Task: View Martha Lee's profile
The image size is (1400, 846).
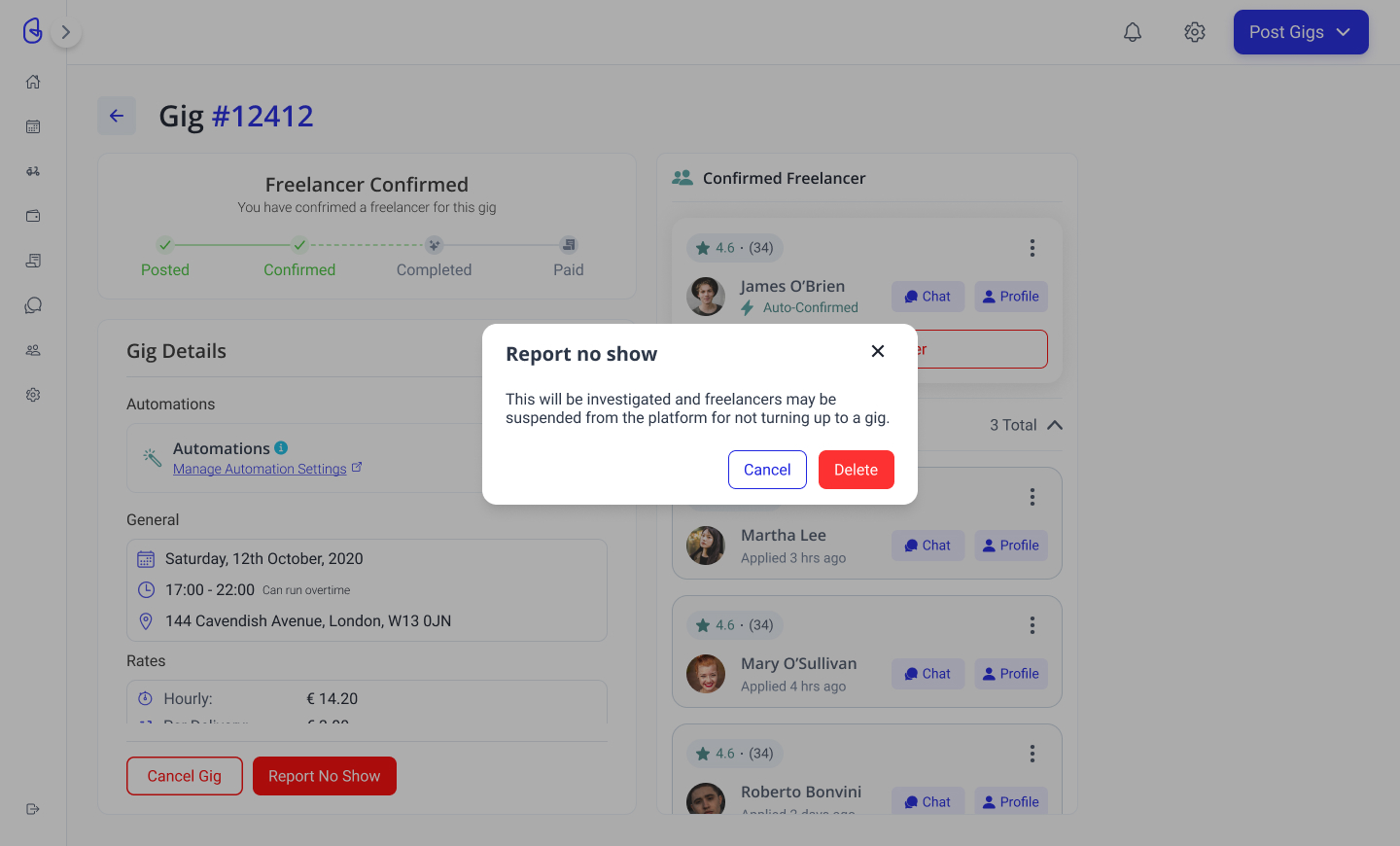Action: 1011,546
